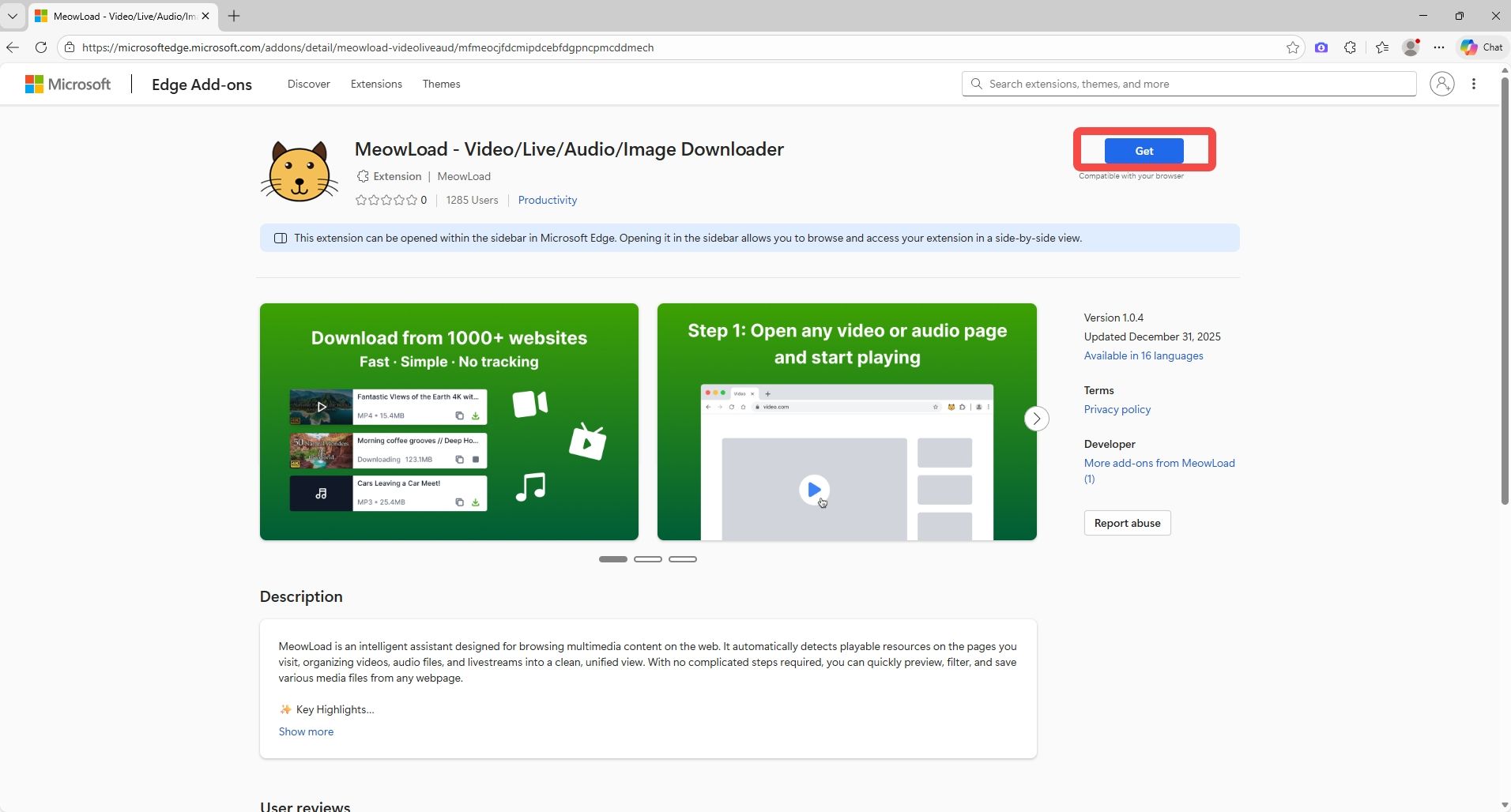The width and height of the screenshot is (1511, 812).
Task: Open the tab search dropdown arrow
Action: click(13, 16)
